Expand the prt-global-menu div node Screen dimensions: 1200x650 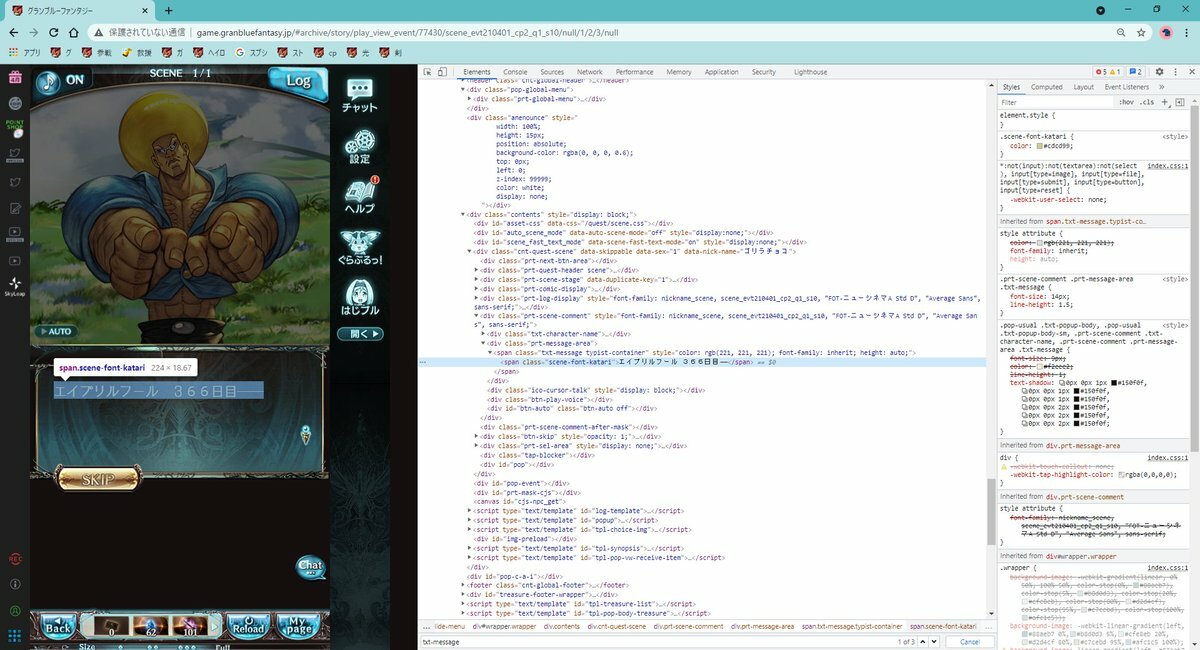(x=469, y=99)
